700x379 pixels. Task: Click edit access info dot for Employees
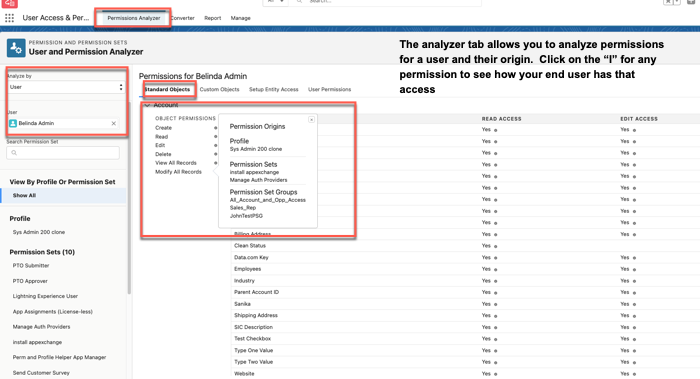634,270
